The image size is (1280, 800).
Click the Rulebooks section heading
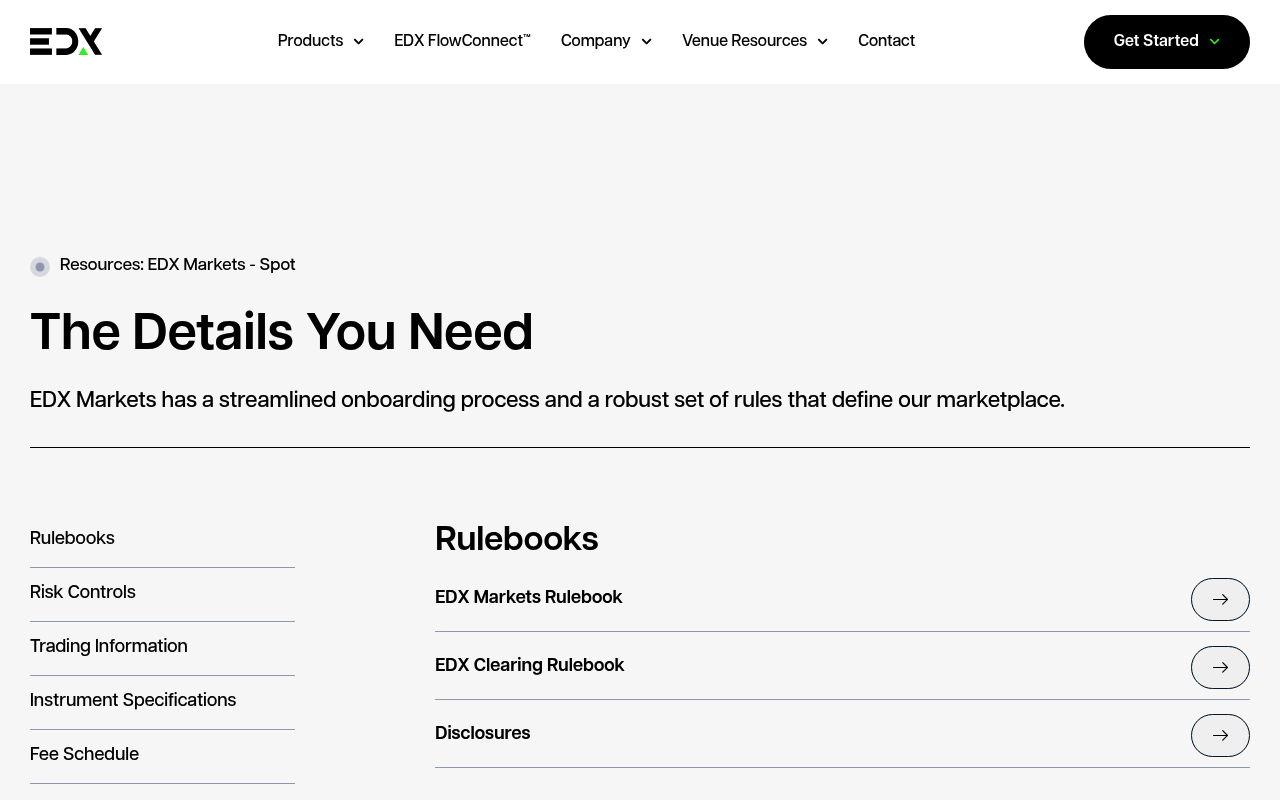[516, 539]
